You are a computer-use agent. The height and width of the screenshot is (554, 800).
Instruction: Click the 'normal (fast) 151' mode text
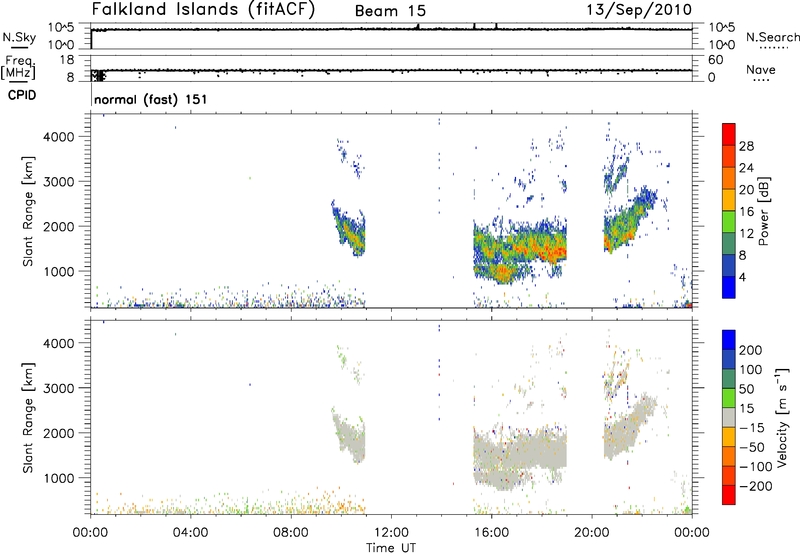[x=151, y=99]
